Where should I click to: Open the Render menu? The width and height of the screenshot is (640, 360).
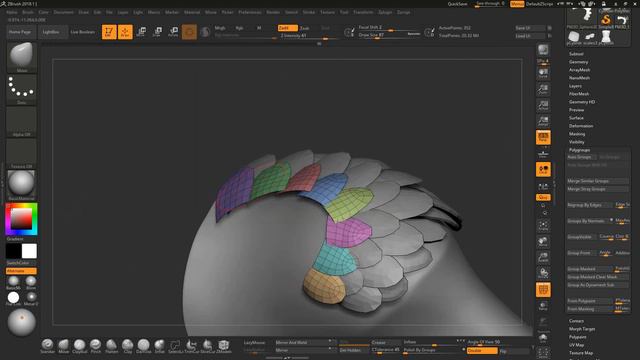click(273, 12)
